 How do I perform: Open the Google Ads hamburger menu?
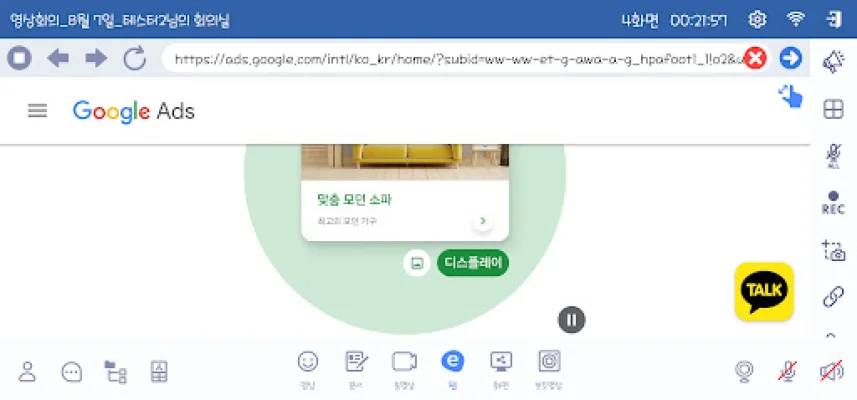point(38,111)
